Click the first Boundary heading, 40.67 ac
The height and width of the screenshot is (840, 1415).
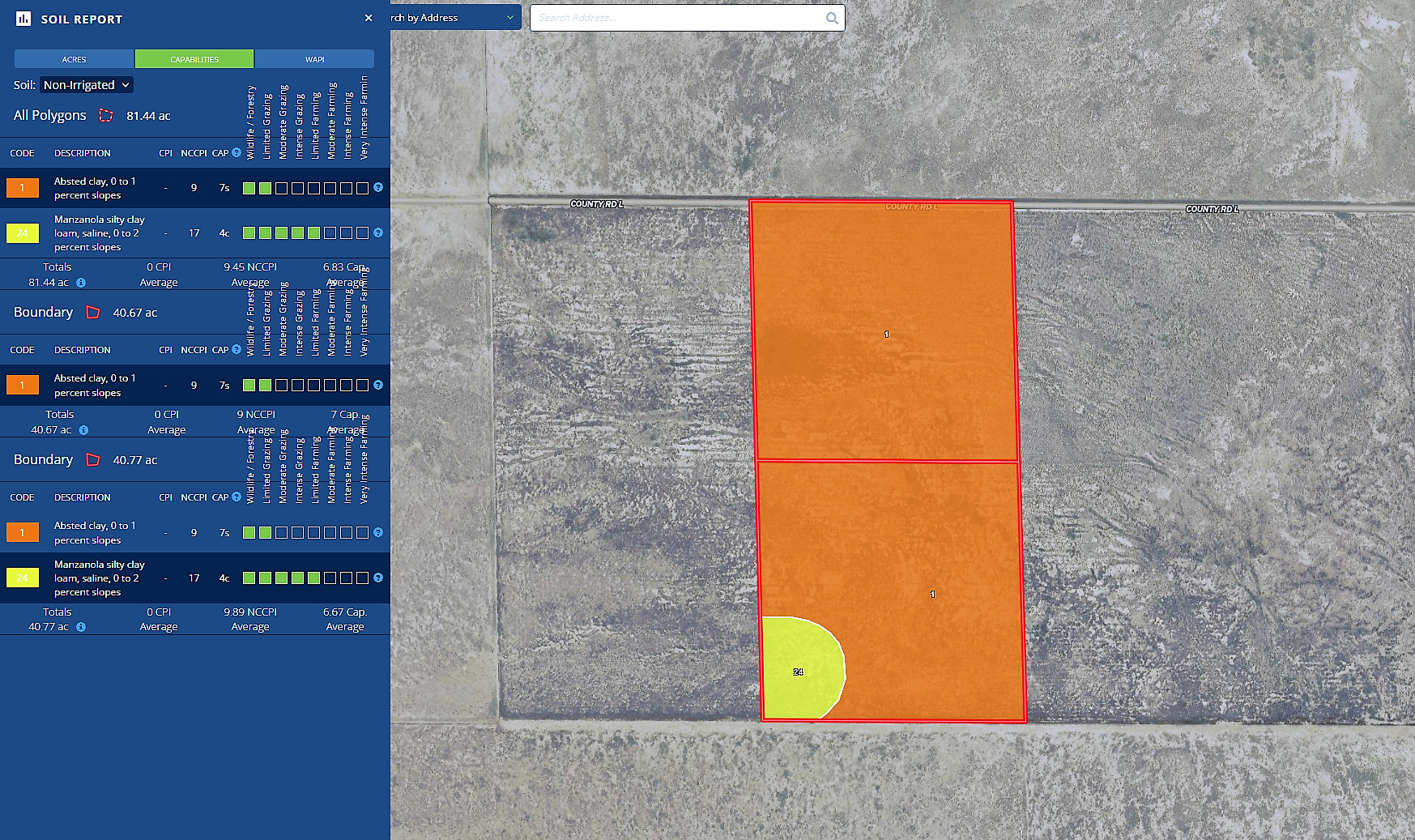43,312
